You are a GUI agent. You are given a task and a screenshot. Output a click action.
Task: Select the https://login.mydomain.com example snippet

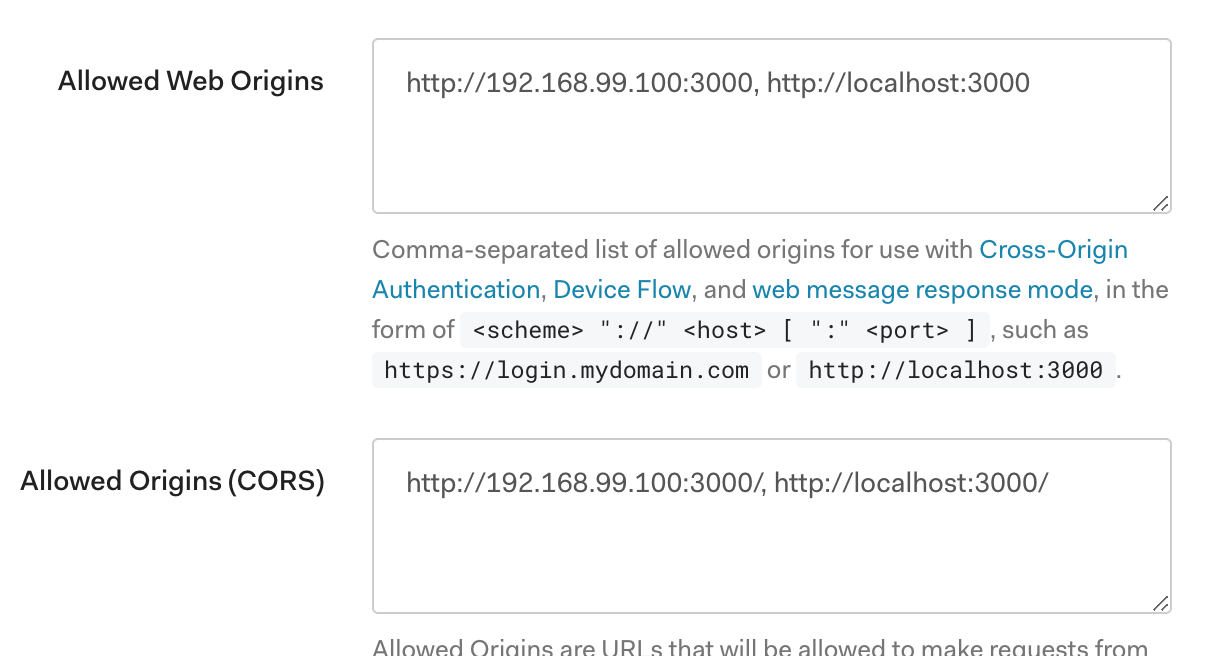(565, 370)
